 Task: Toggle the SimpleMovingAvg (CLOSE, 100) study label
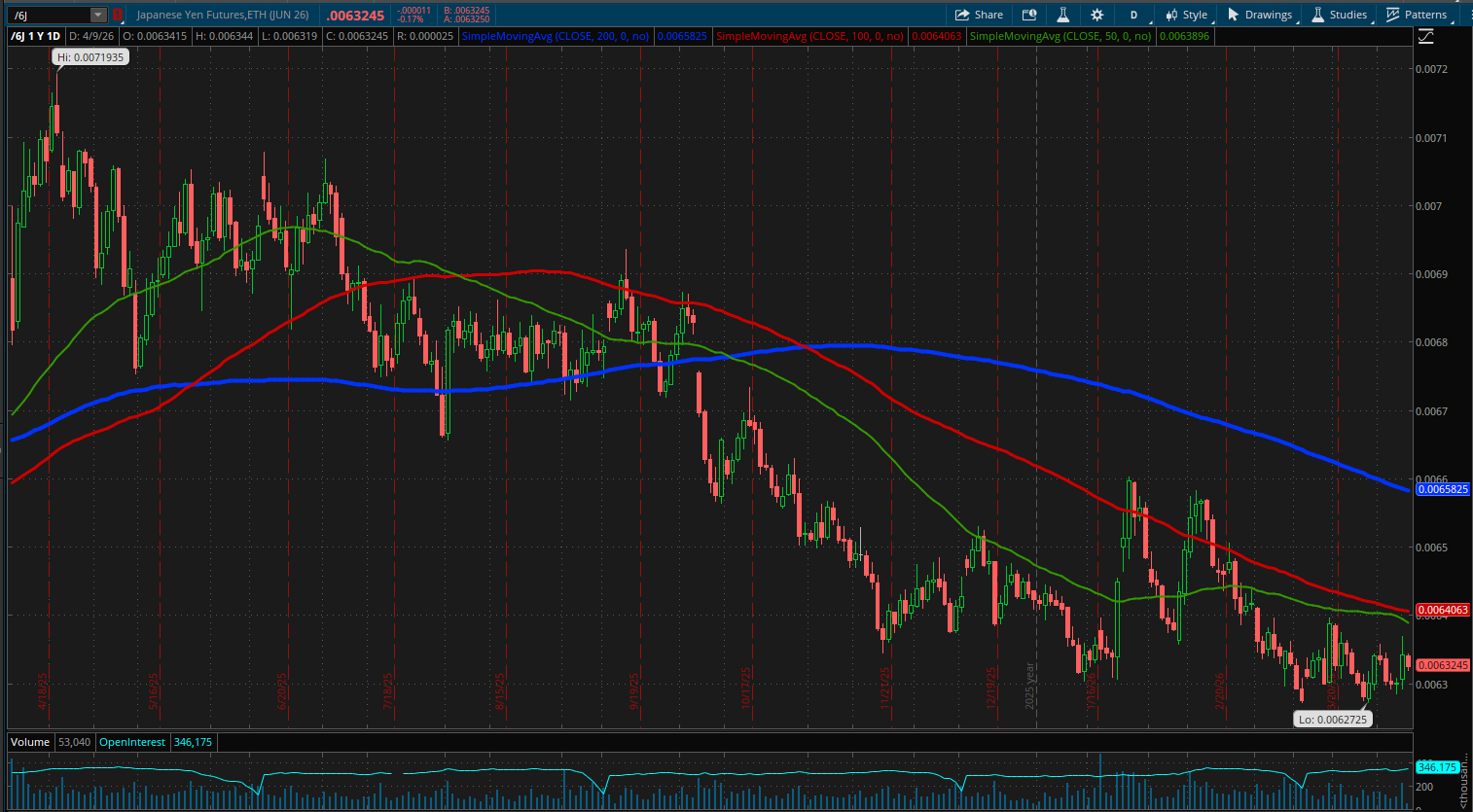pos(809,36)
